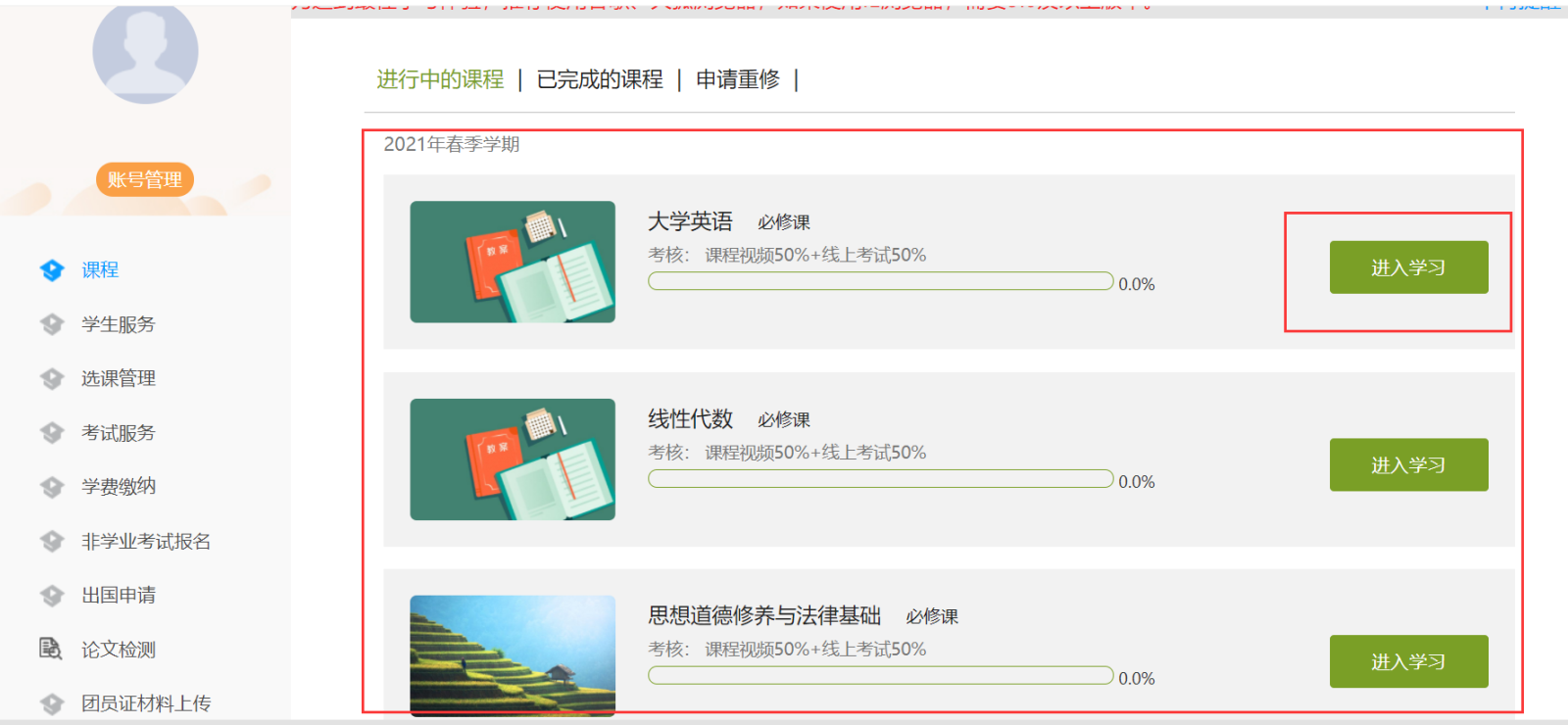Click the 学费缴纳 sidebar icon
Viewport: 1568px width, 725px height.
coord(52,487)
